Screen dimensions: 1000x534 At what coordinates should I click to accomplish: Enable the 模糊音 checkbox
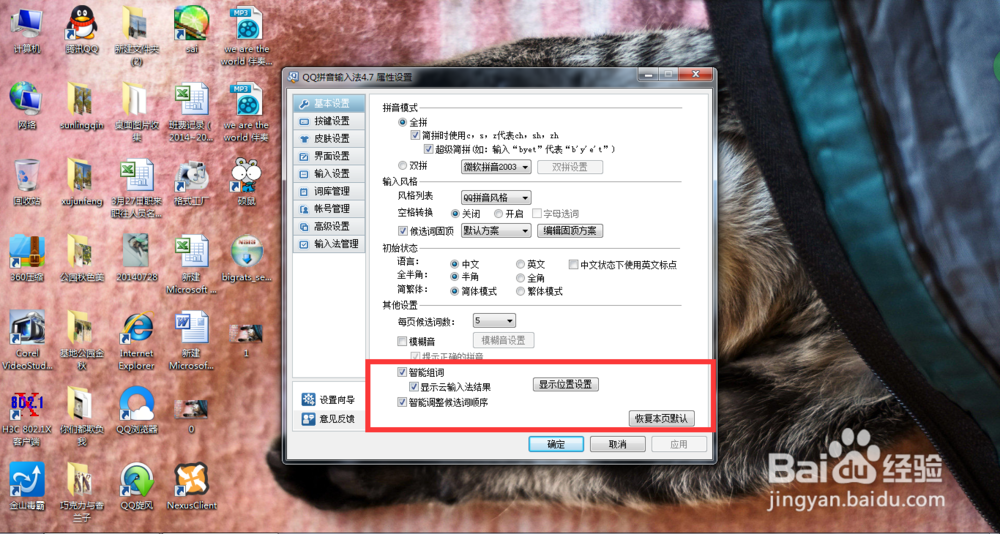tap(402, 341)
